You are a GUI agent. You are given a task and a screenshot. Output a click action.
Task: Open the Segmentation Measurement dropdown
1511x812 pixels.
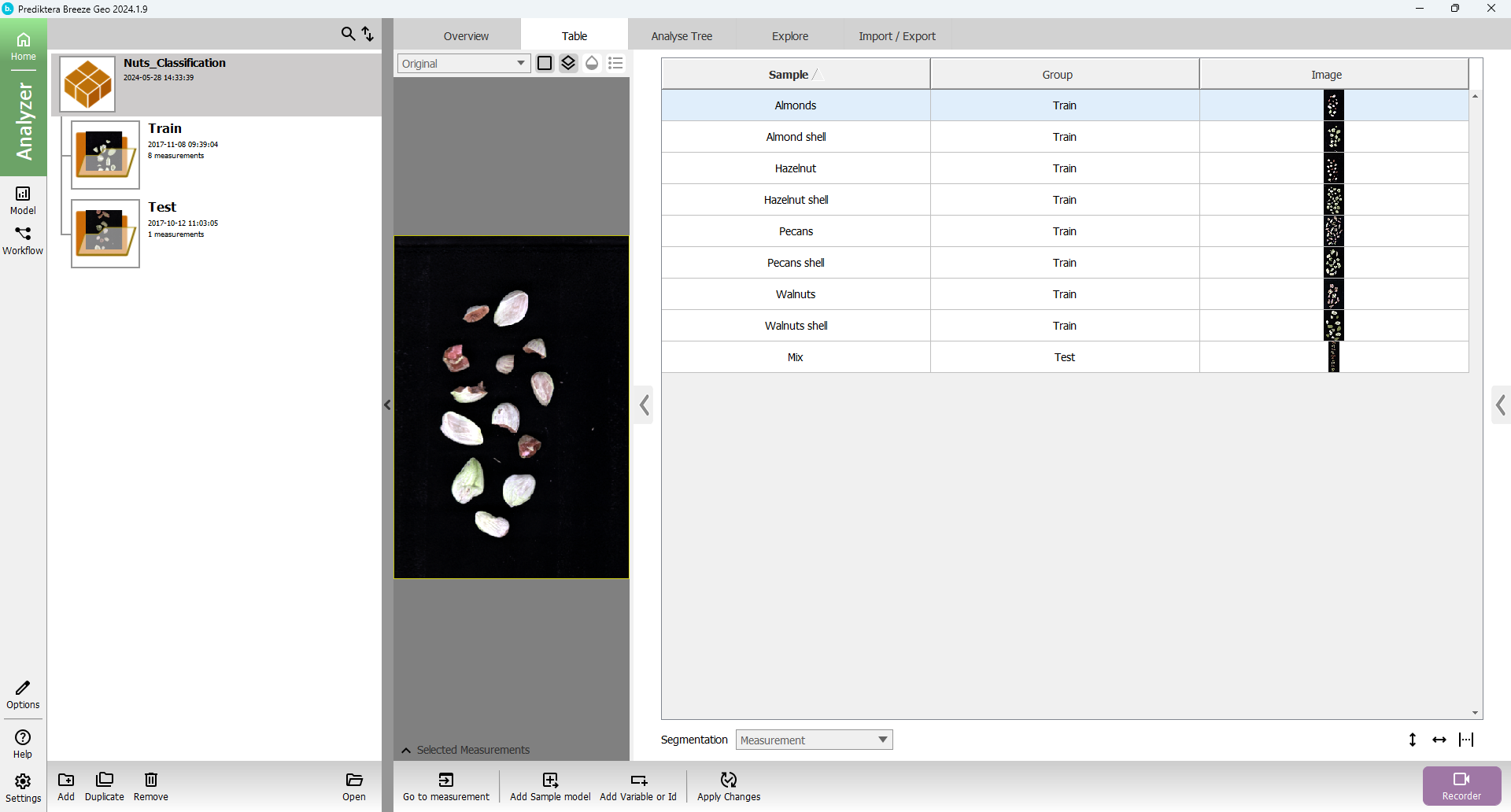(x=814, y=740)
